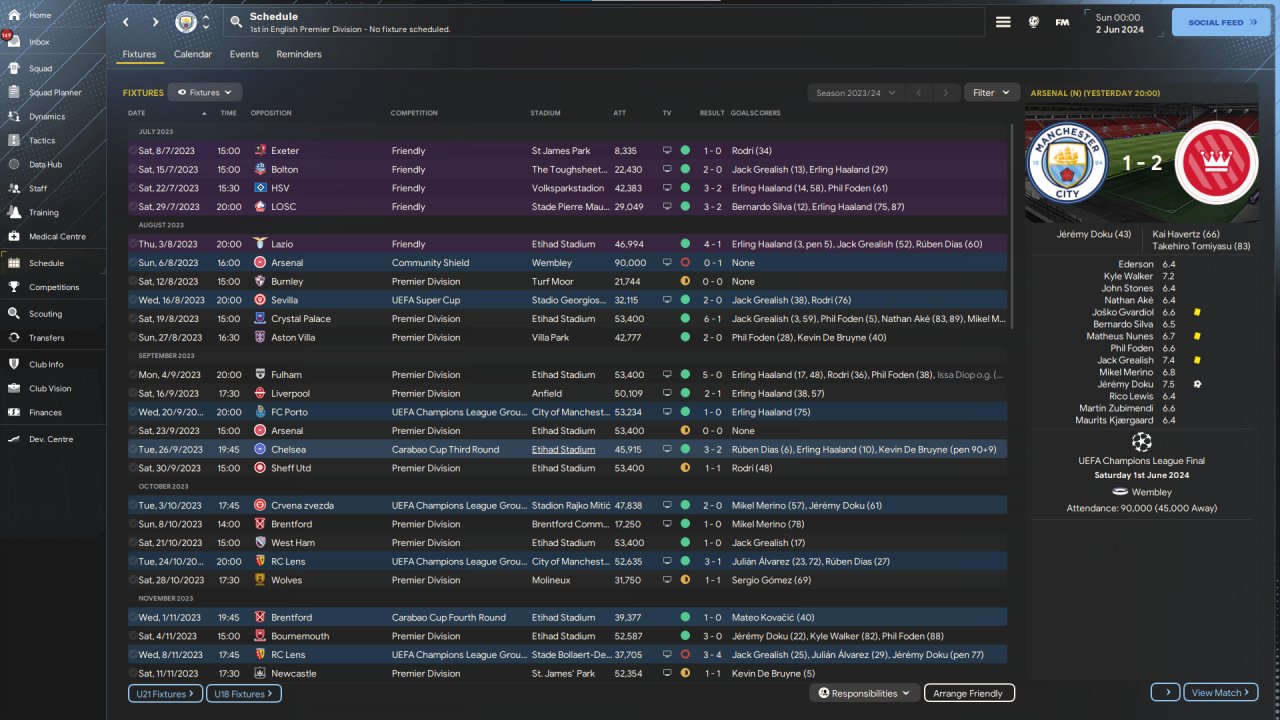Viewport: 1280px width, 720px height.
Task: Sort fixtures by the Date column header
Action: (x=137, y=113)
